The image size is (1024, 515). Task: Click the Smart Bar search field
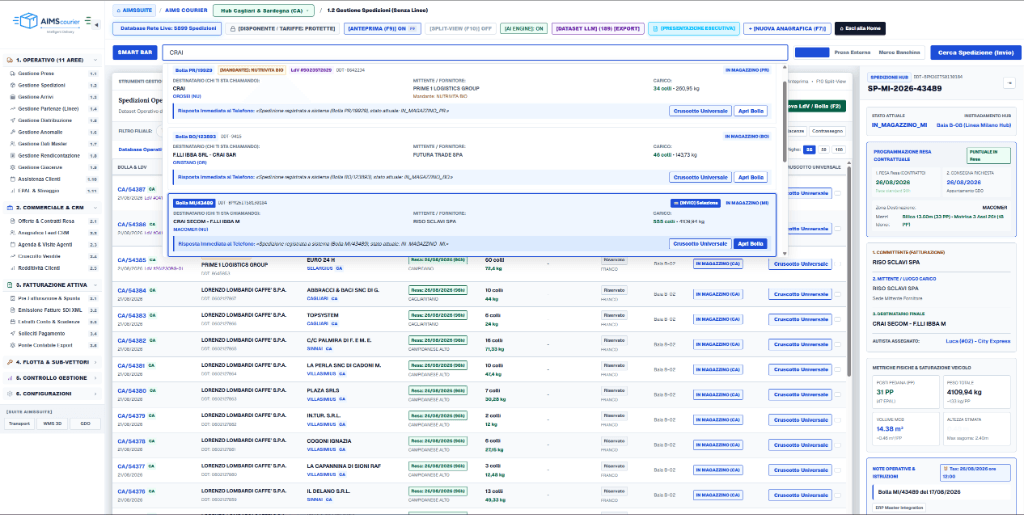click(475, 52)
